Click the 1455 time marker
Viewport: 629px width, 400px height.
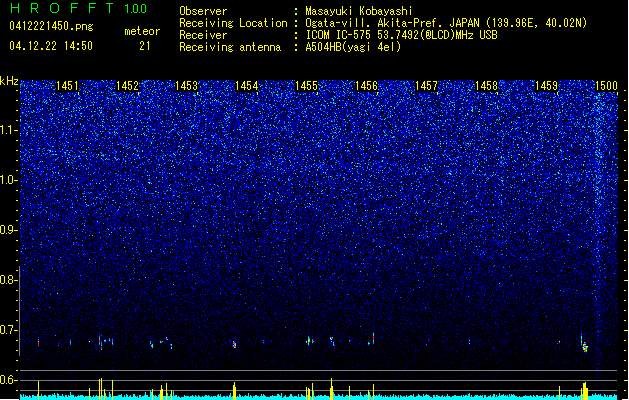[x=306, y=86]
